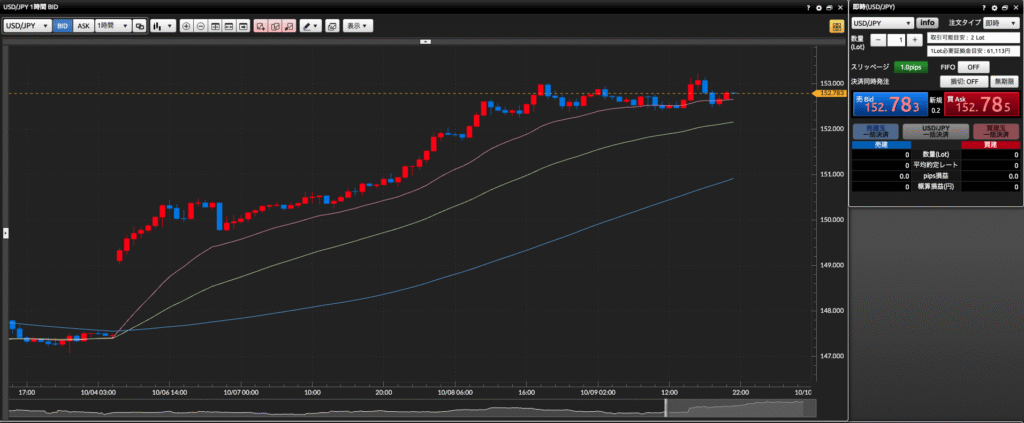Click the yellow icon at chart top-right
The image size is (1024, 423).
835,25
